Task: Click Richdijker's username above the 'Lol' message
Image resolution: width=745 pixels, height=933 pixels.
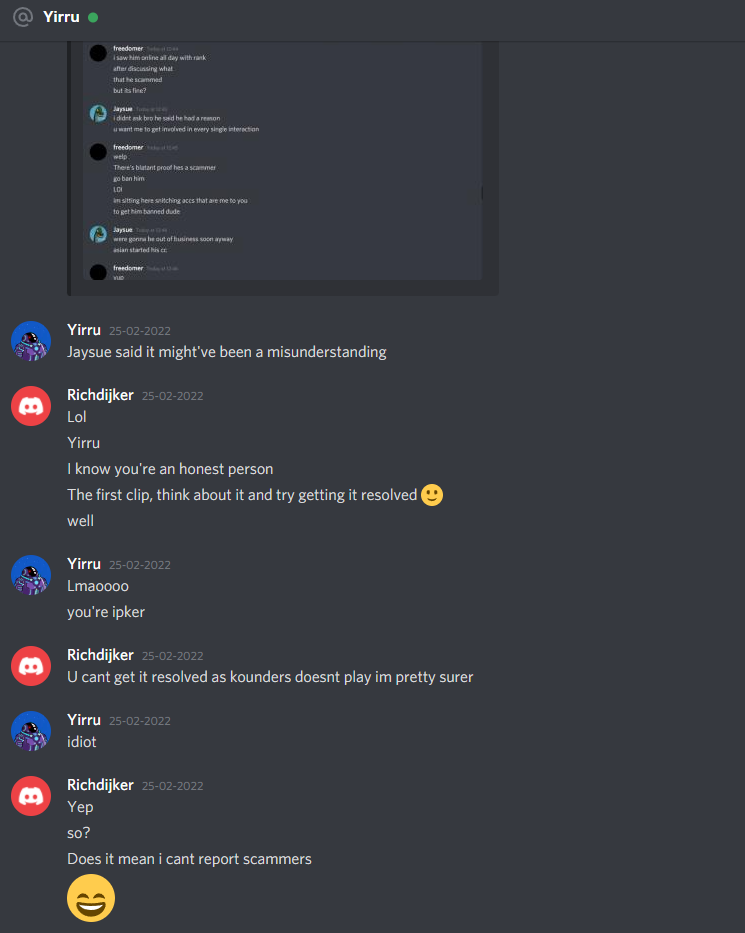Action: point(101,395)
